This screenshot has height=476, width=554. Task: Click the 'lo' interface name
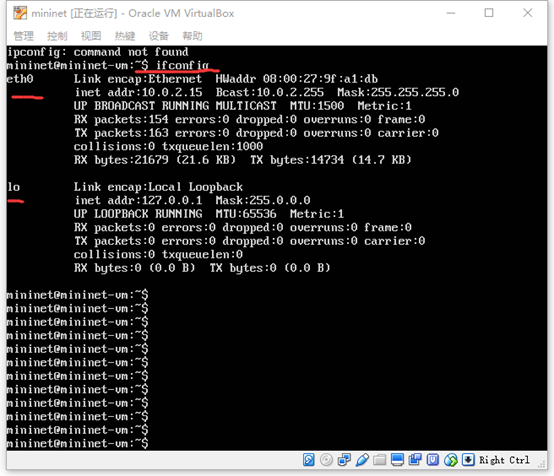click(14, 187)
